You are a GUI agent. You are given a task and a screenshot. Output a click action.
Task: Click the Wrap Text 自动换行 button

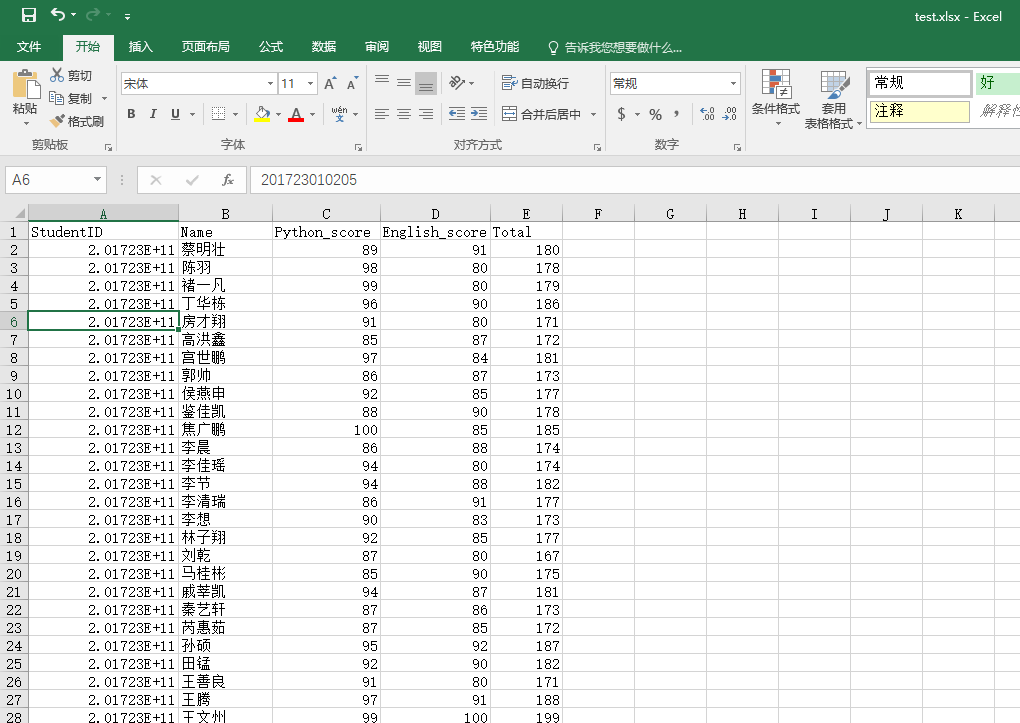(x=535, y=83)
